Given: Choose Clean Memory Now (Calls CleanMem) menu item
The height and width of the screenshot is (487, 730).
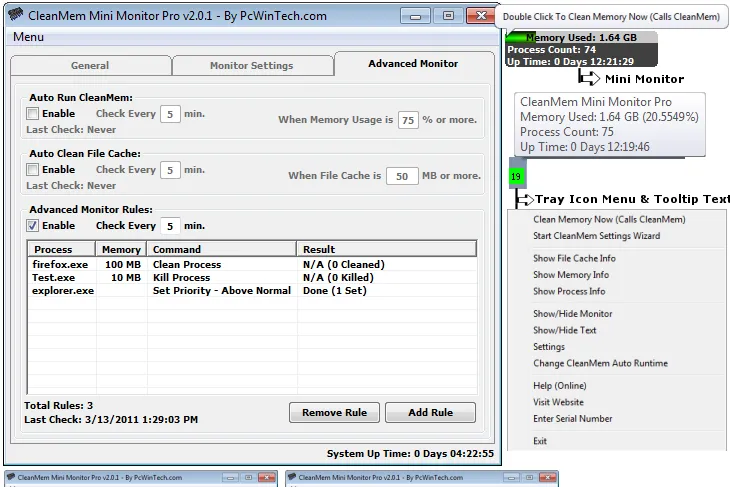Looking at the screenshot, I should pyautogui.click(x=609, y=219).
